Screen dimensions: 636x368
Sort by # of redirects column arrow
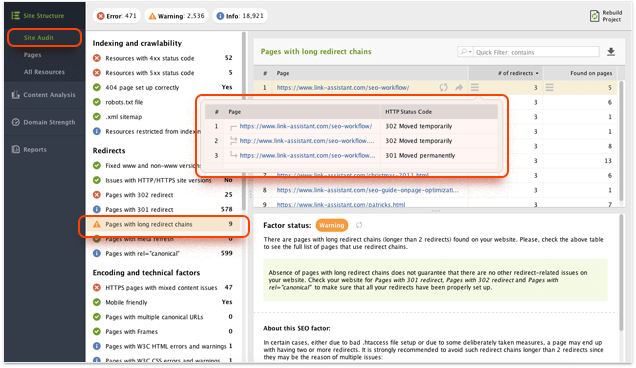[x=537, y=73]
